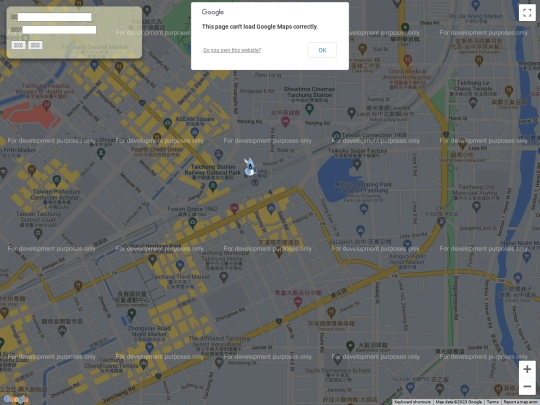Screen dimensions: 540x405
Task: Click the Map data ©2023 Google text
Action: pyautogui.click(x=458, y=402)
